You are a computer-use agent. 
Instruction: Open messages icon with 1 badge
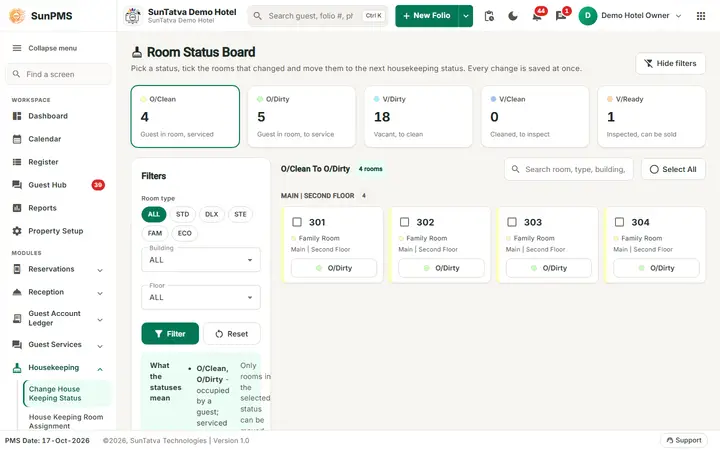tap(561, 16)
